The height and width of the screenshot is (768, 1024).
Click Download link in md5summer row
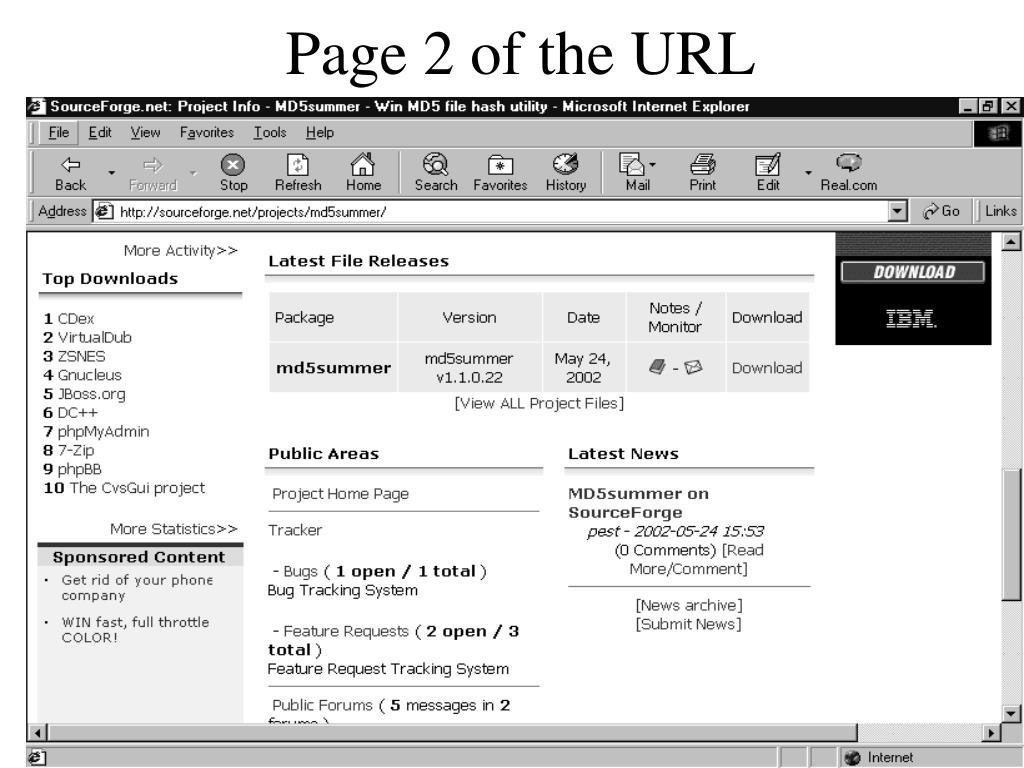(x=767, y=368)
